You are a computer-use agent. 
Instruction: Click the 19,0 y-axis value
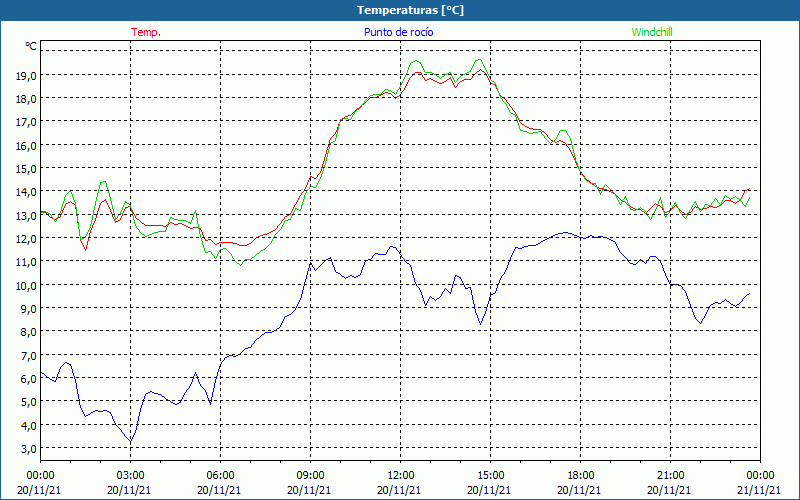coord(27,76)
